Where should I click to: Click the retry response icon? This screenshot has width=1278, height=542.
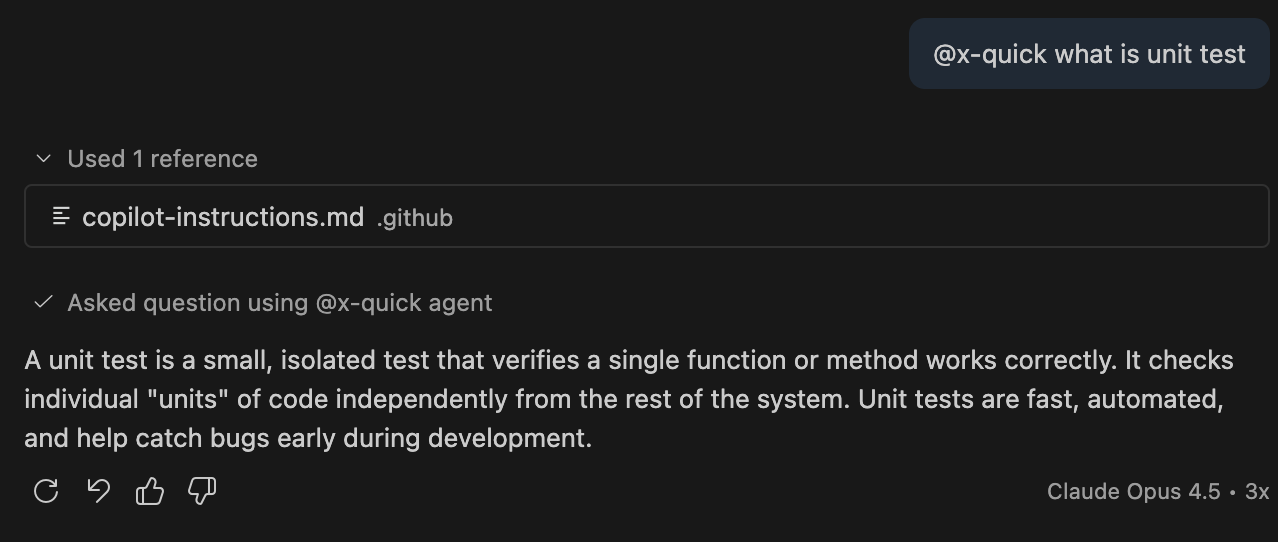[x=46, y=491]
